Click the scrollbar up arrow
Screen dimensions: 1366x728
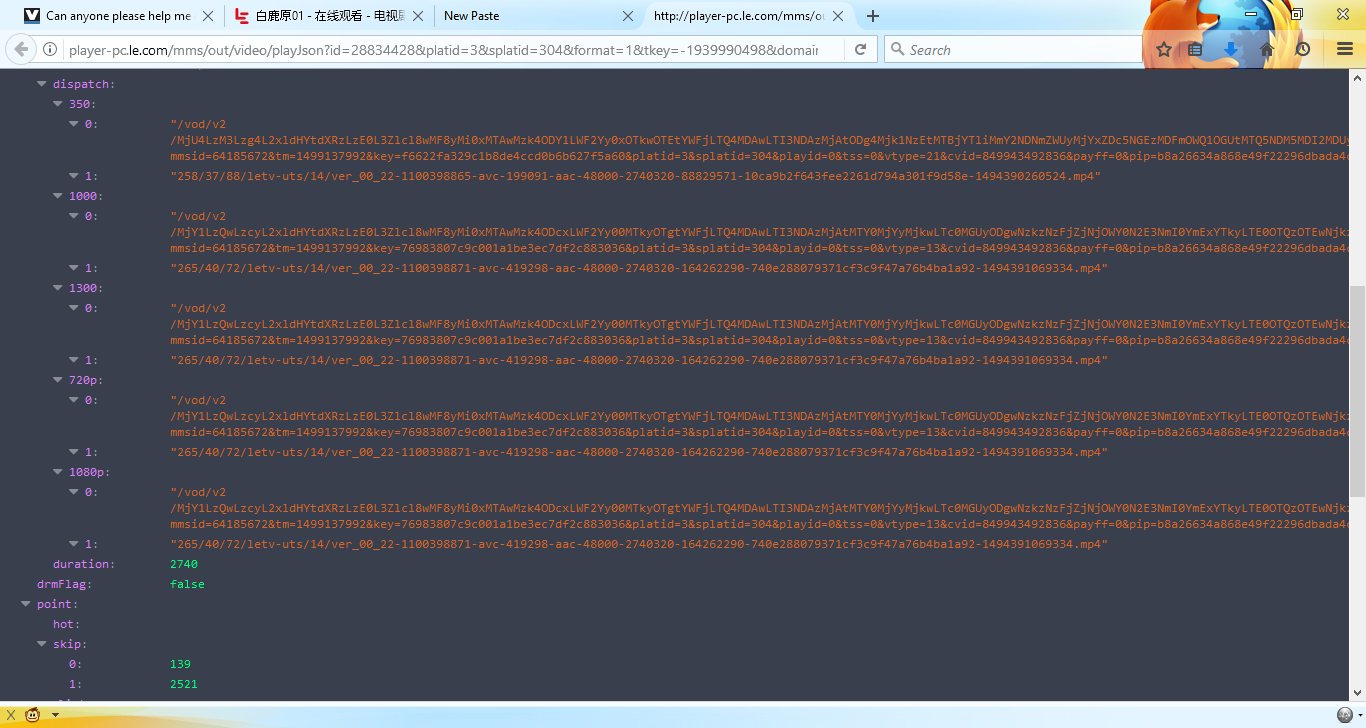(1357, 77)
